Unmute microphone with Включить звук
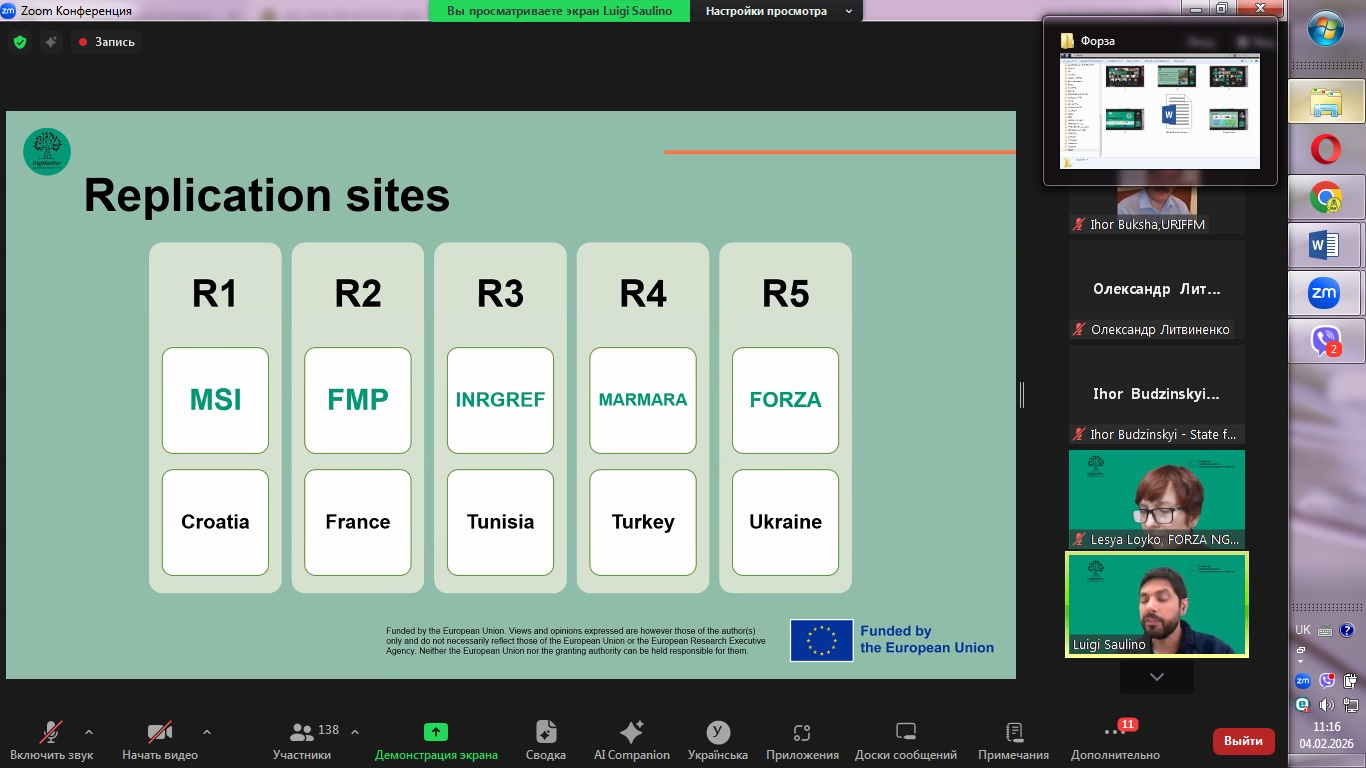Viewport: 1366px width, 768px height. (51, 732)
